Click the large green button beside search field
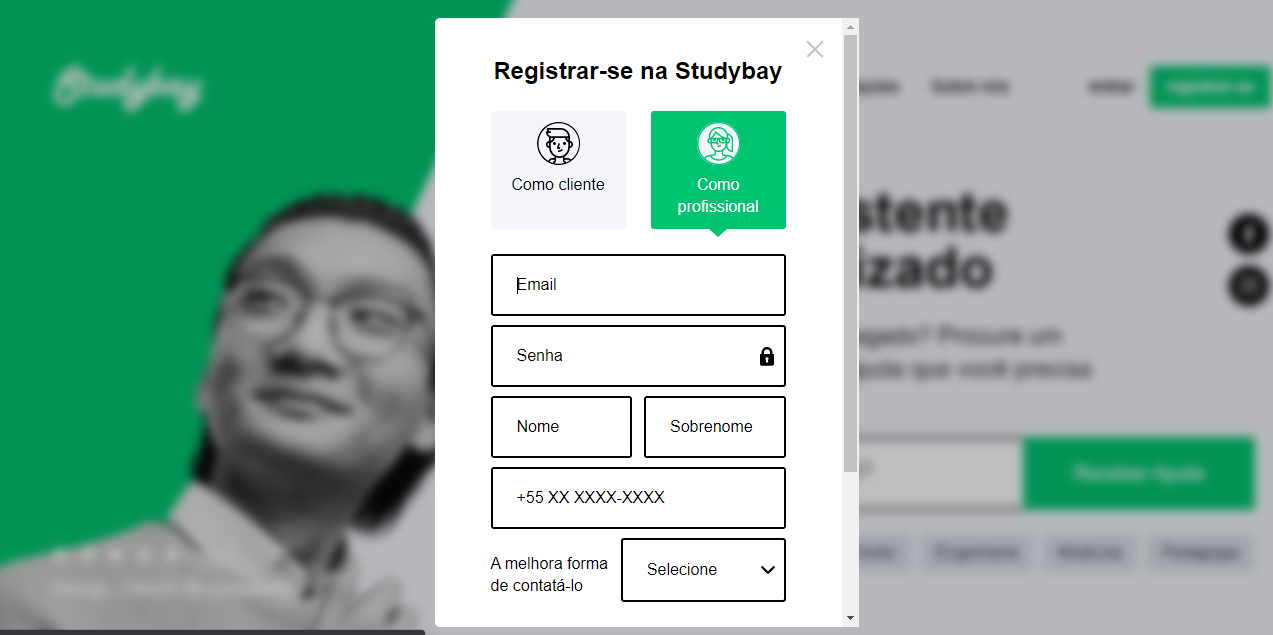The width and height of the screenshot is (1273, 635). (x=1139, y=473)
